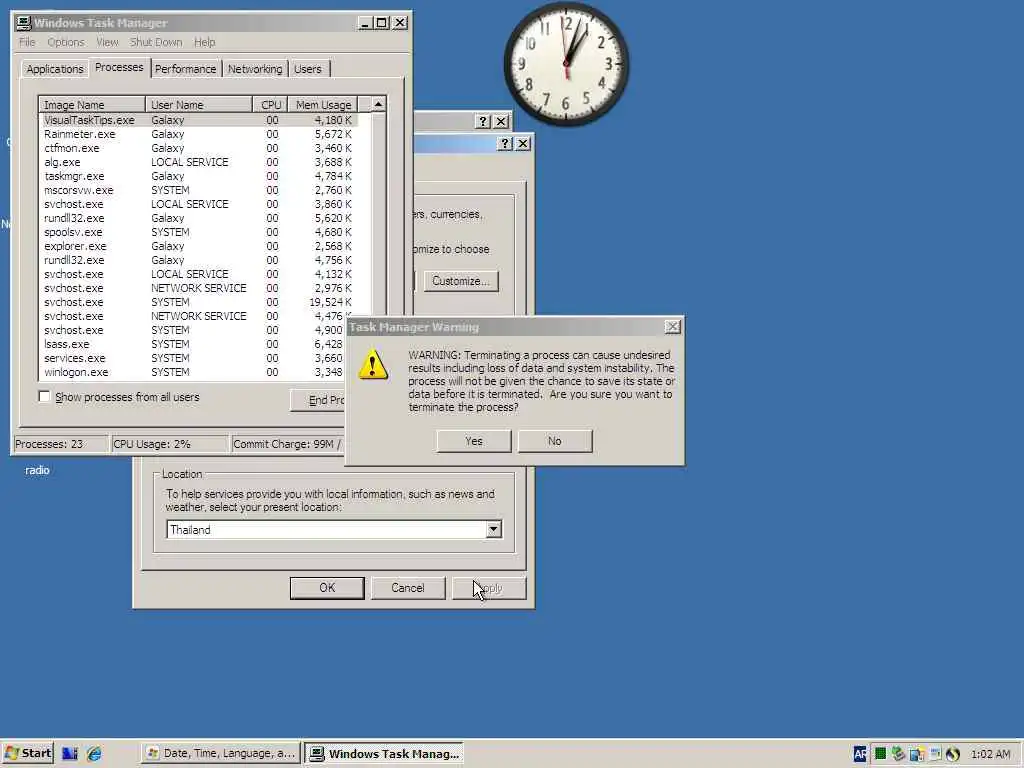Close the Task Manager Warning dialog

pos(672,327)
